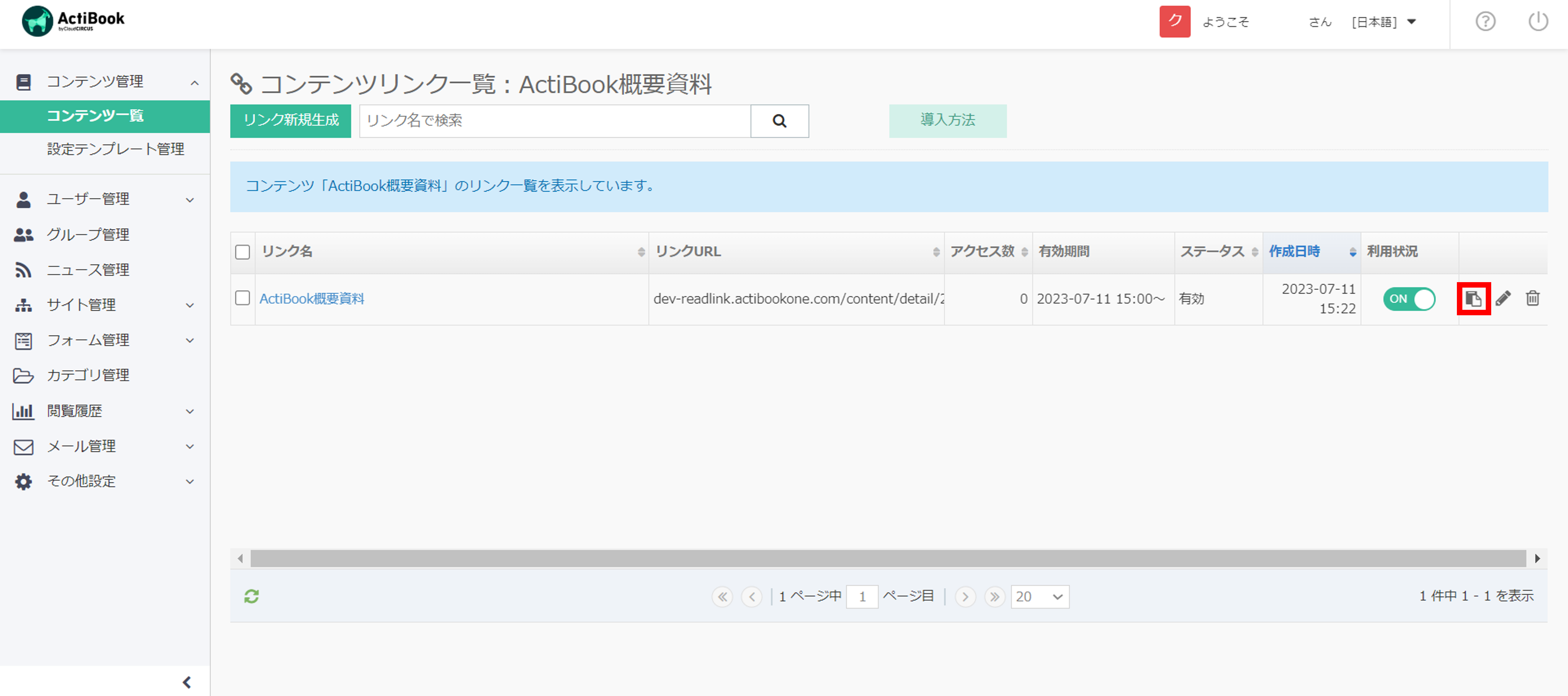Screen dimensions: 1568x696
Task: Click the メール管理 envelope icon
Action: (x=24, y=447)
